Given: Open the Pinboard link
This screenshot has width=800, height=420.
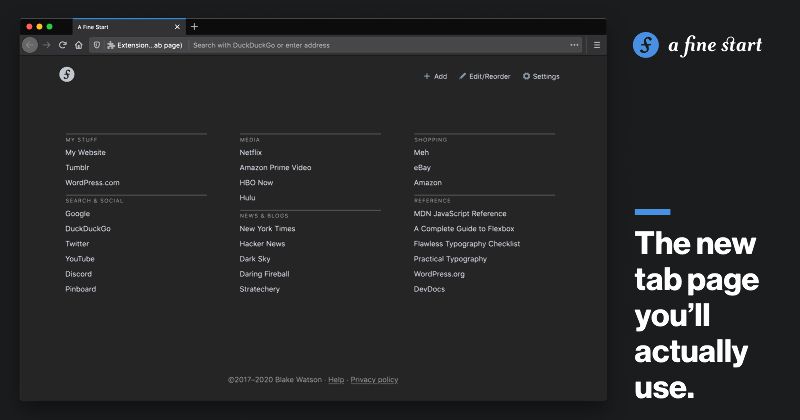Looking at the screenshot, I should [80, 289].
